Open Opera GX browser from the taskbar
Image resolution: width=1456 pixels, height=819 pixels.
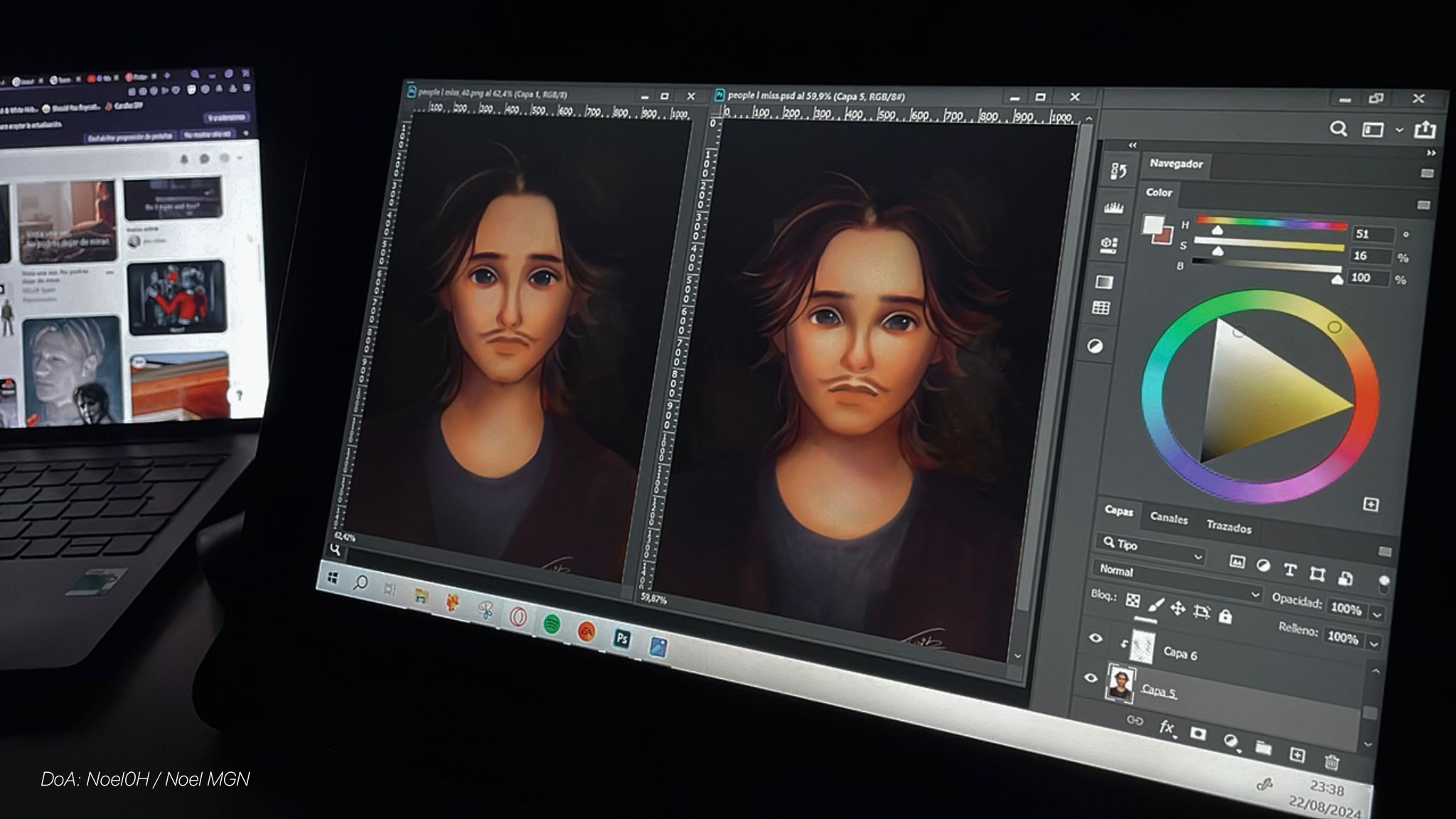518,616
